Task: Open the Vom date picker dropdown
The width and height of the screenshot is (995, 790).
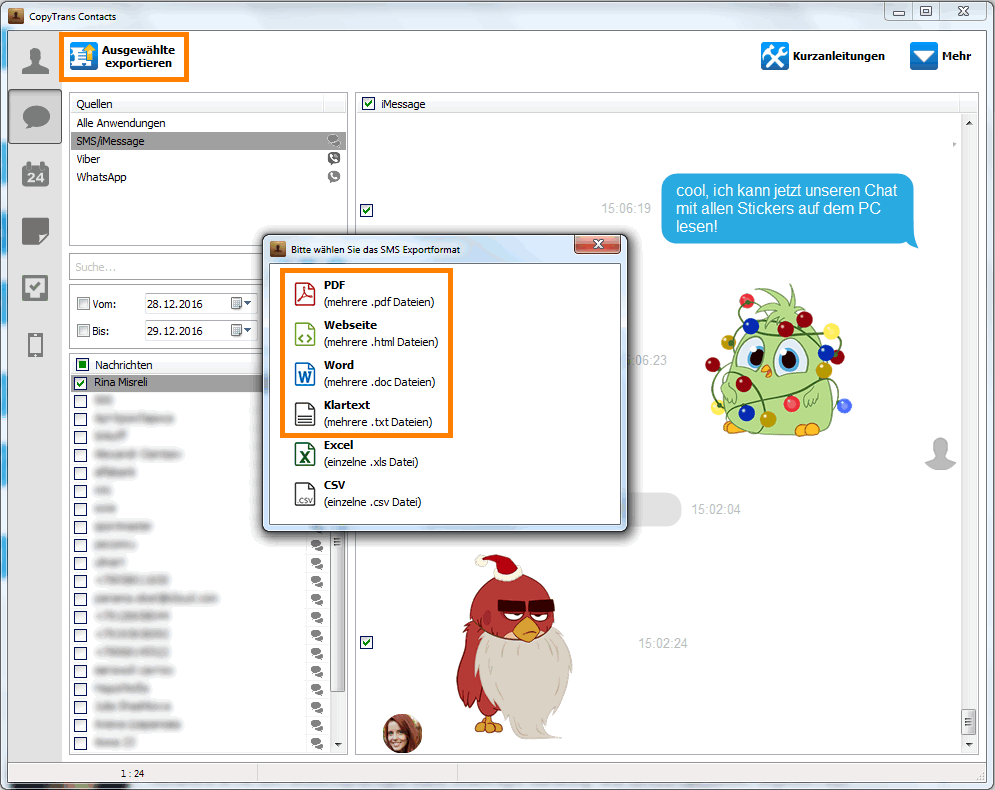Action: (x=242, y=303)
